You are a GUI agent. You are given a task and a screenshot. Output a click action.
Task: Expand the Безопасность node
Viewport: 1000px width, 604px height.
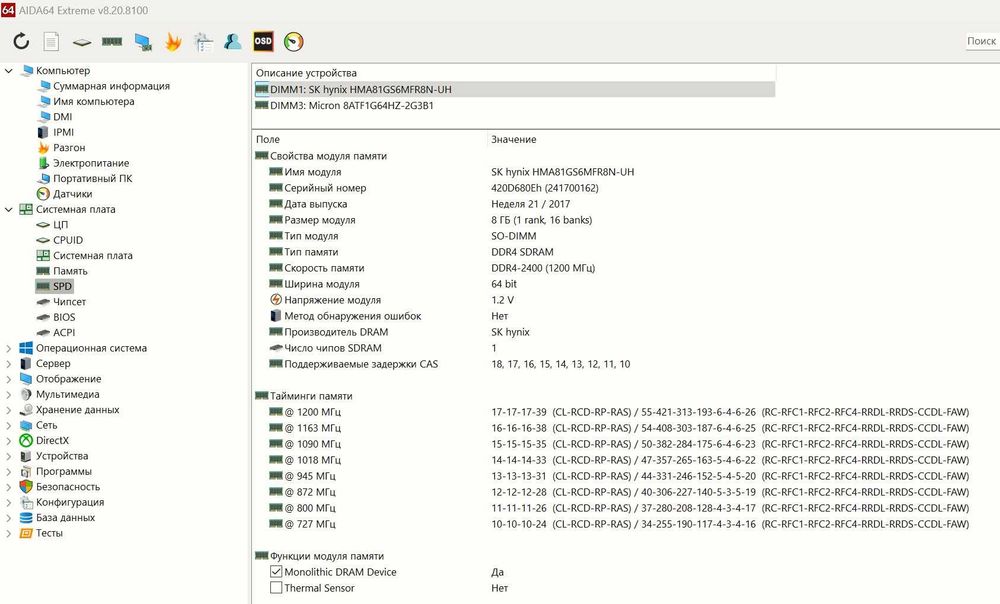(x=9, y=487)
